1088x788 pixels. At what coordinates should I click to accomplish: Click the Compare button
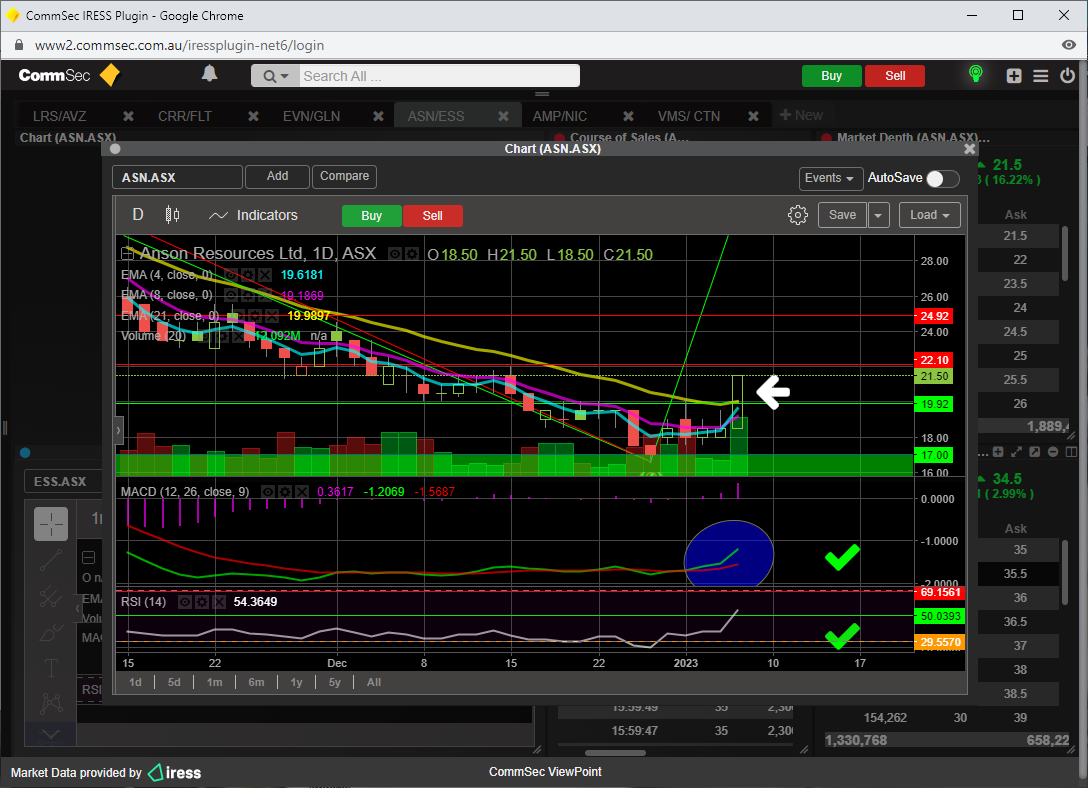pos(344,176)
